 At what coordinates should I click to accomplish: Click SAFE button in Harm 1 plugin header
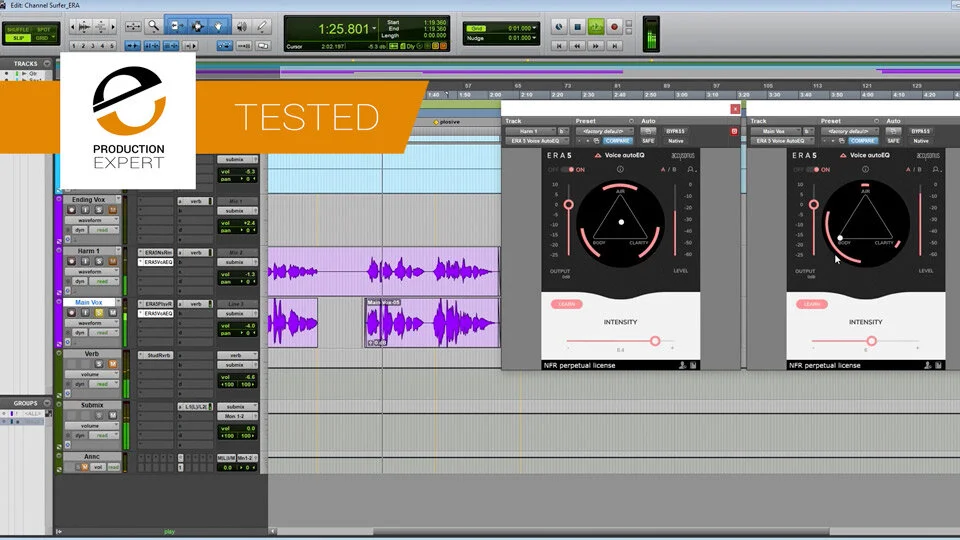648,141
